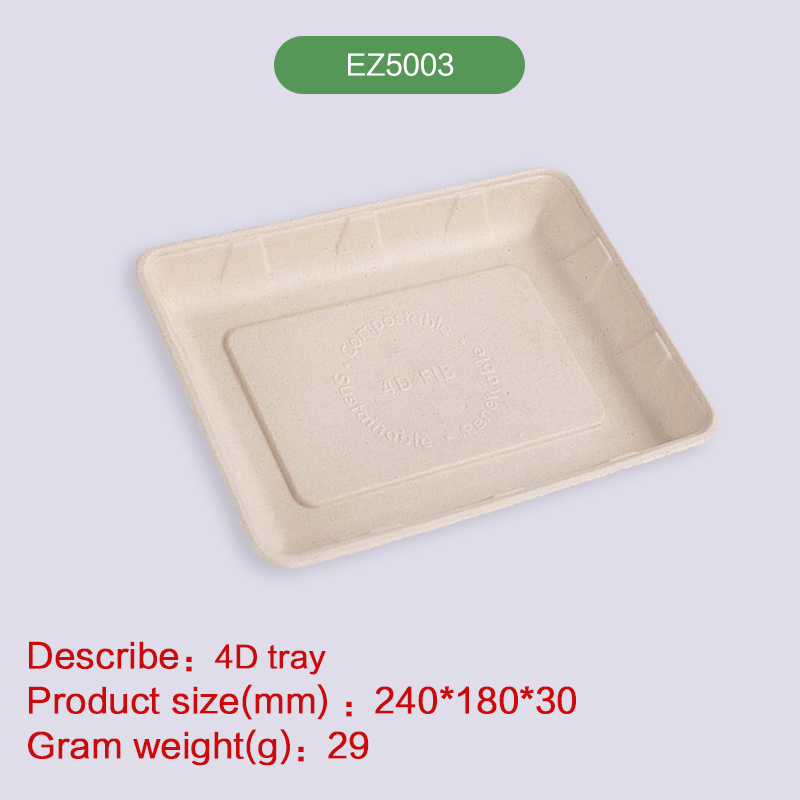800x800 pixels.
Task: Select the beige tray product image
Action: [427, 368]
